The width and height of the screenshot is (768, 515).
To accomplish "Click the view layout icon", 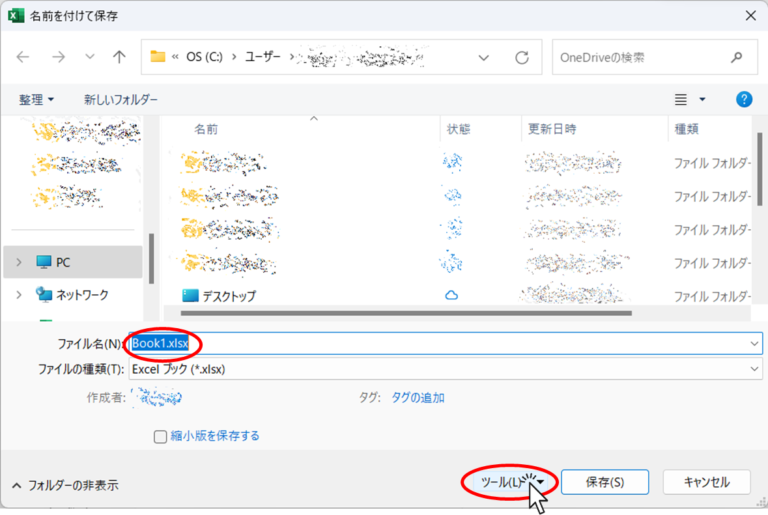I will [x=681, y=99].
